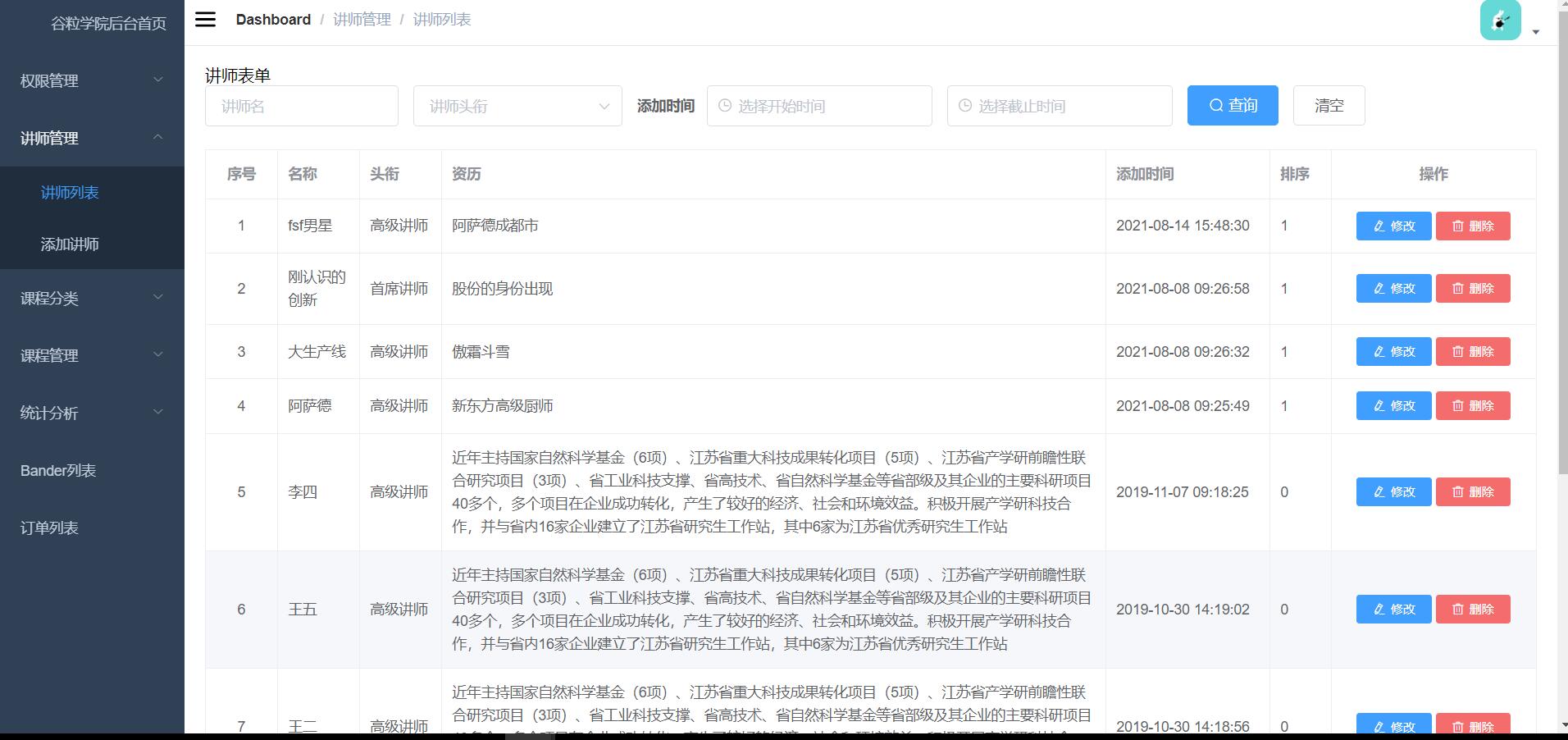Screen dimensions: 1568x740
Task: Click 首席讲师 title cell
Action: tap(399, 289)
